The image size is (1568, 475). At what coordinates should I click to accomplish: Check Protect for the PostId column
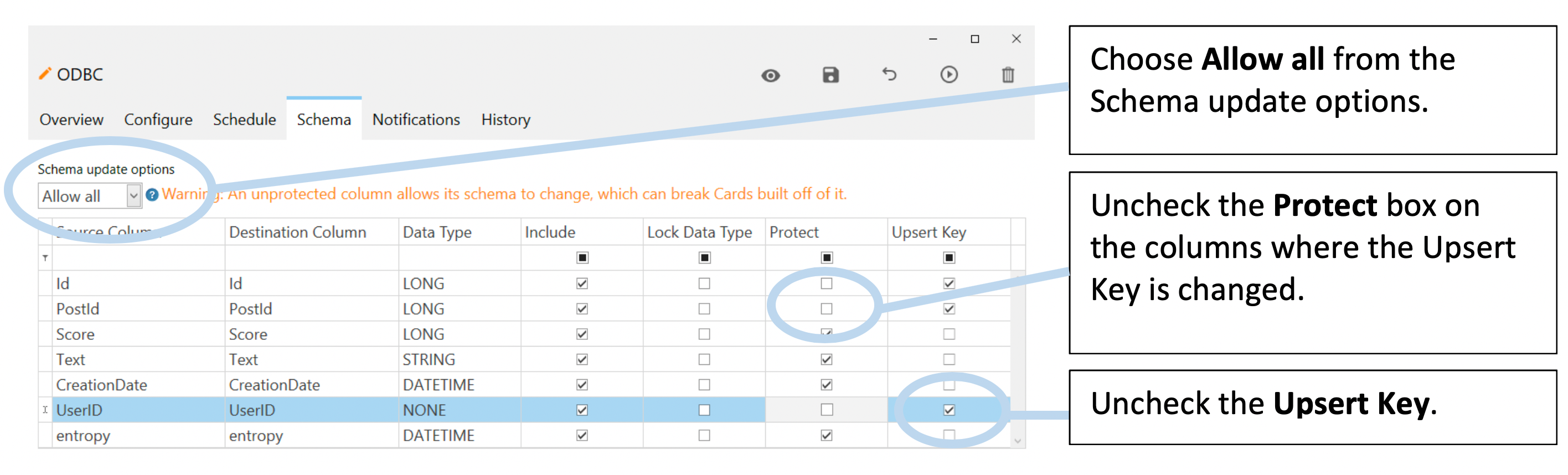tap(826, 309)
